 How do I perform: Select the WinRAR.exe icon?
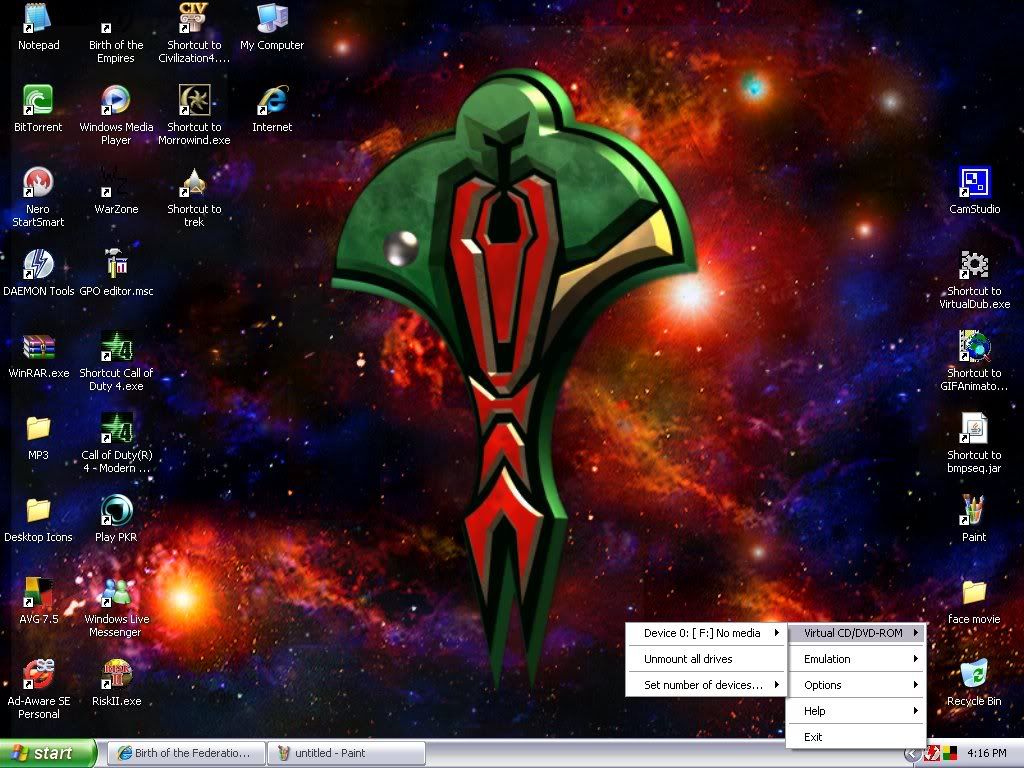click(38, 346)
